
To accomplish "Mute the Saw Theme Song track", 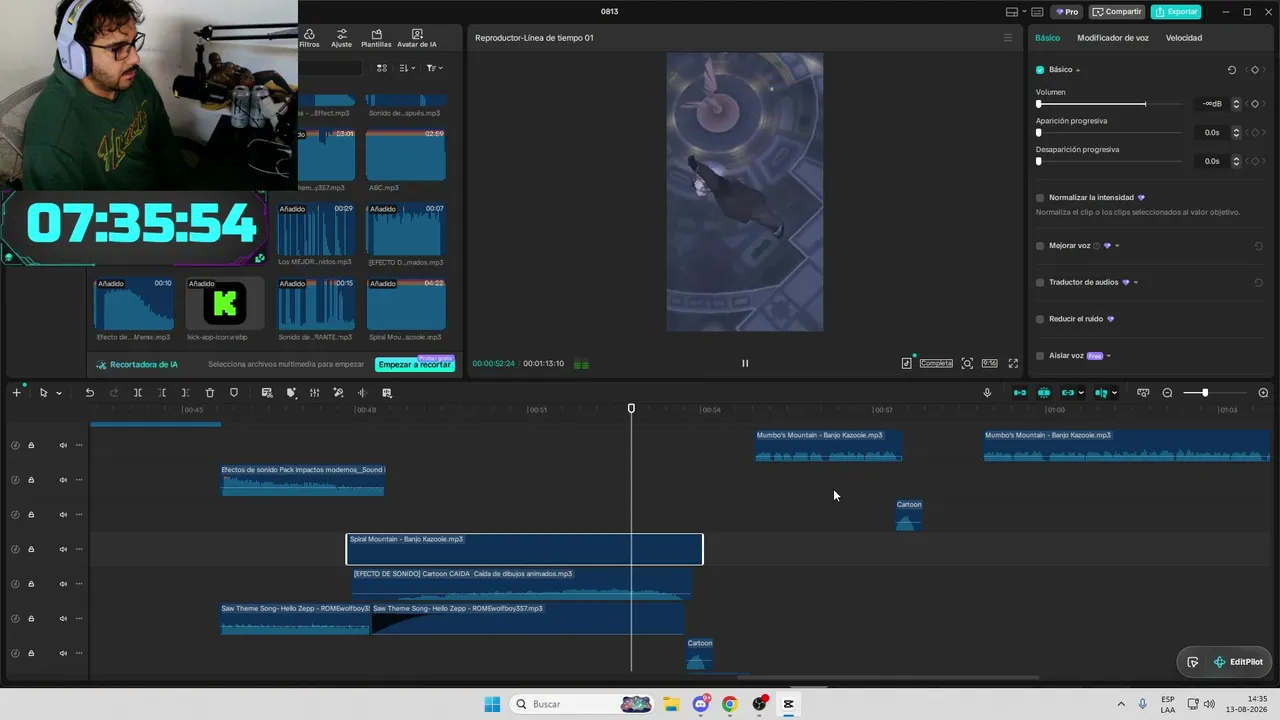I will tap(63, 618).
